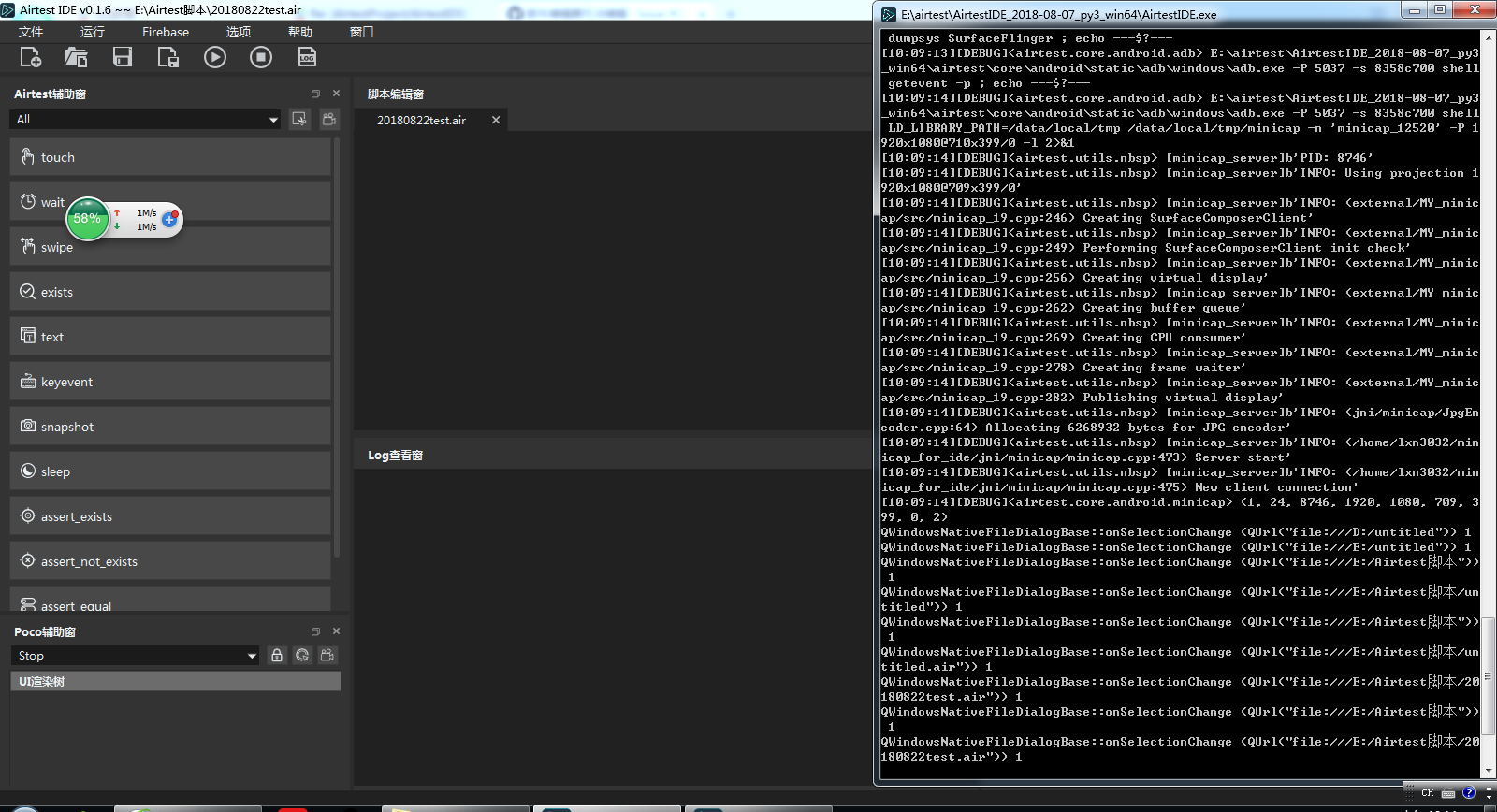
Task: Insert a text command
Action: coord(170,337)
